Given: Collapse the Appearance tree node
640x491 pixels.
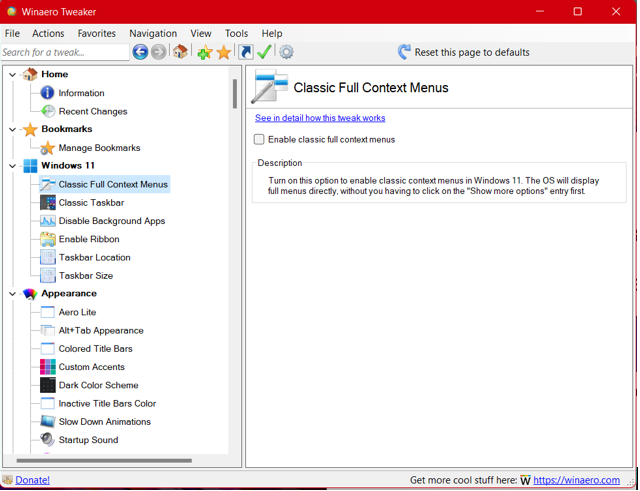Looking at the screenshot, I should pos(13,294).
